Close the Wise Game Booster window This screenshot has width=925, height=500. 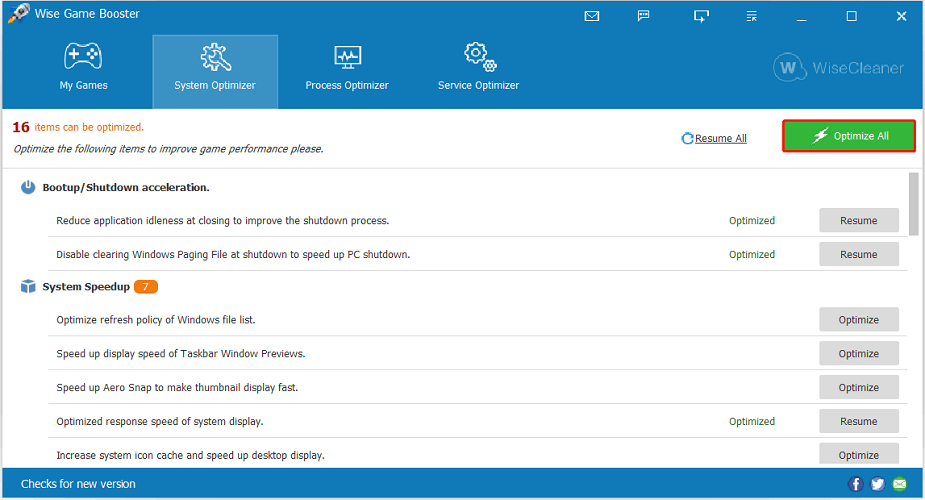click(x=901, y=16)
